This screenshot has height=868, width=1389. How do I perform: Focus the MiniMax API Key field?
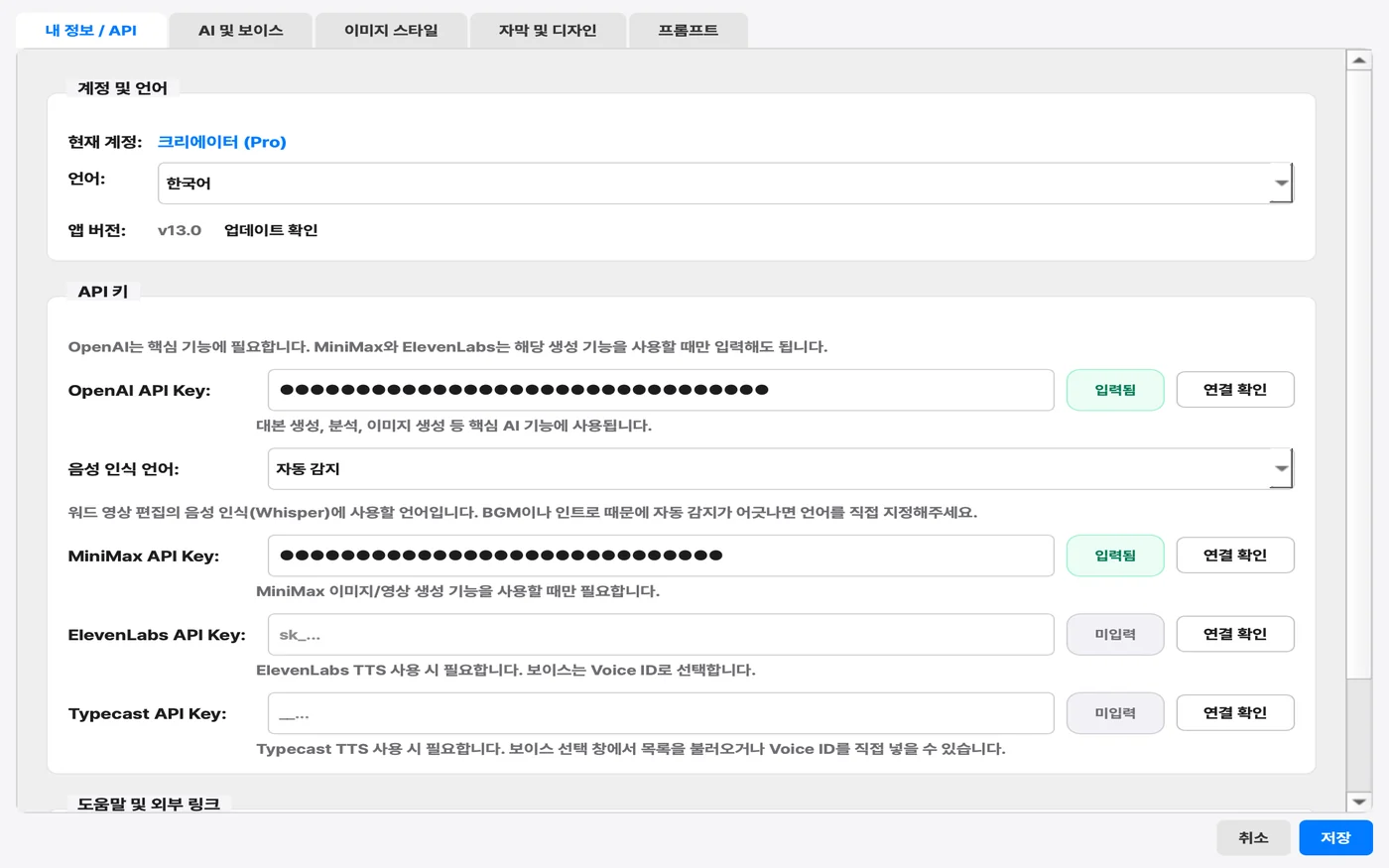click(661, 556)
